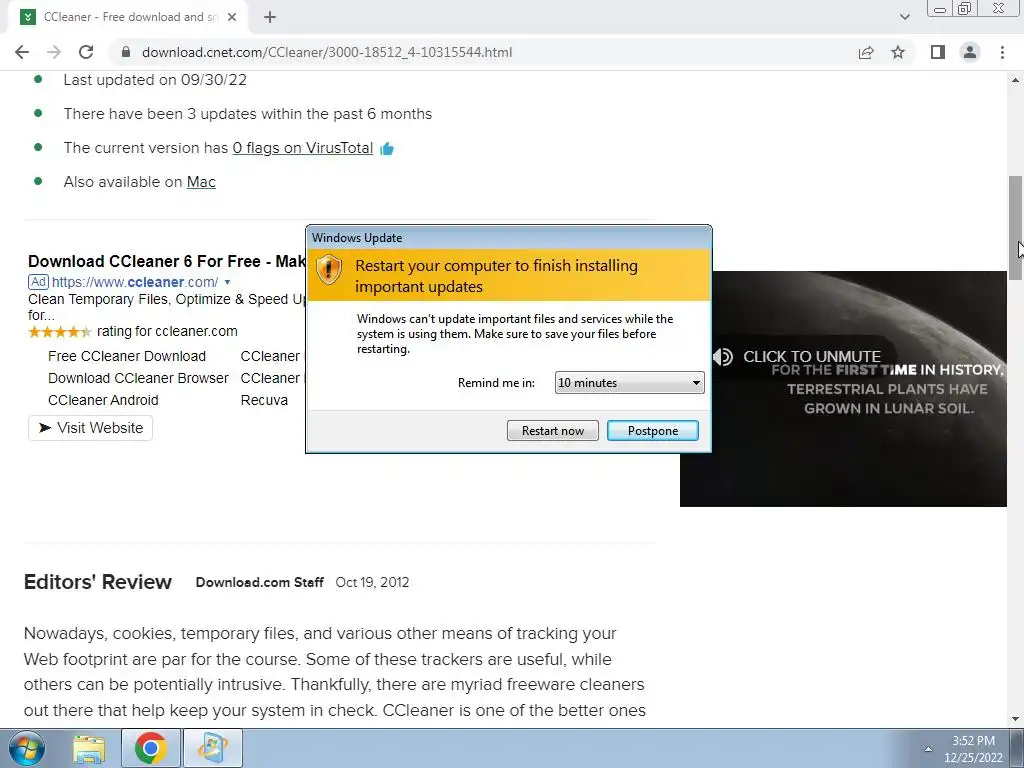Show hidden system tray icons

(928, 748)
